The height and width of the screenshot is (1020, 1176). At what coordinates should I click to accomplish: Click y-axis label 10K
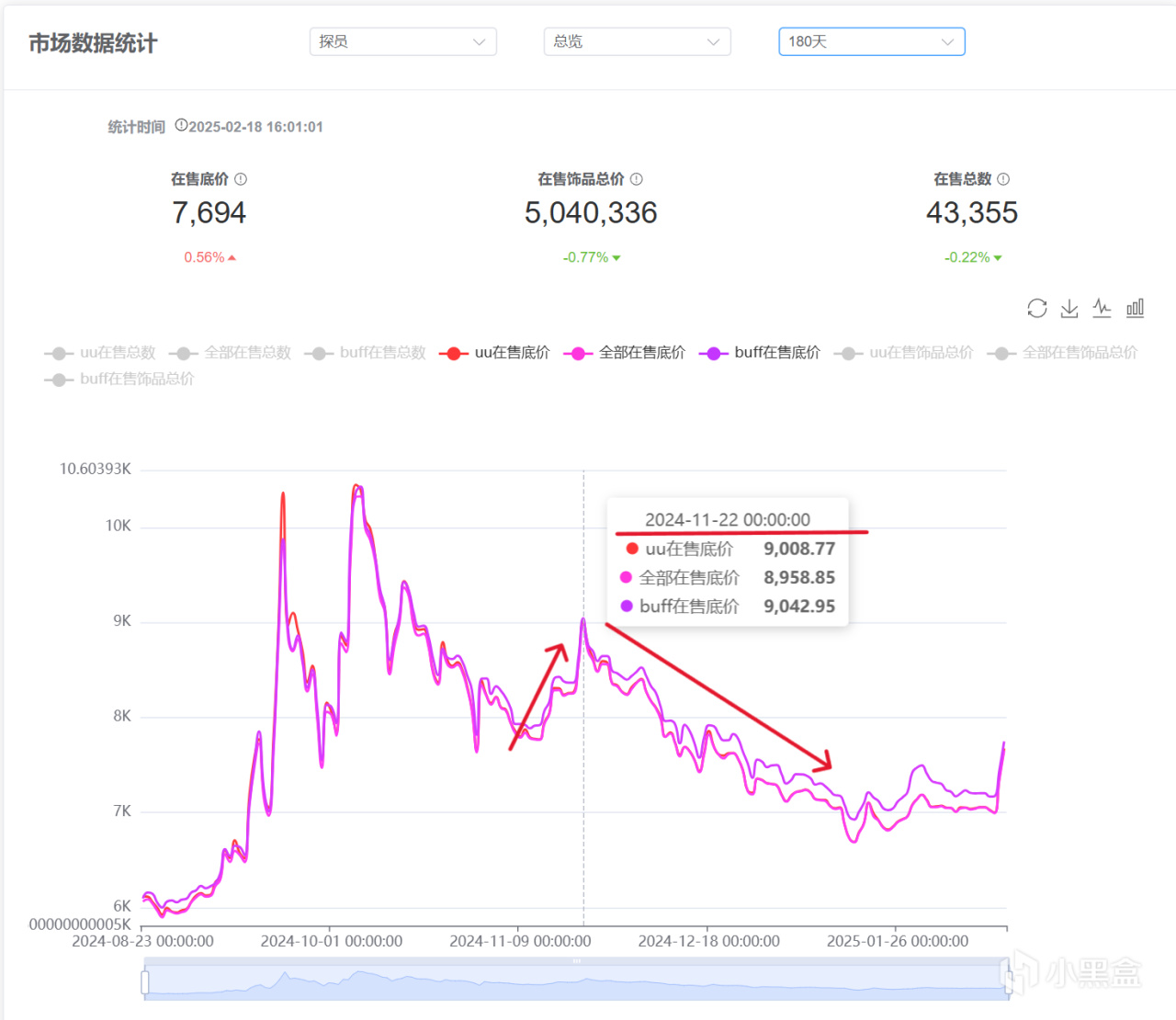click(x=119, y=526)
